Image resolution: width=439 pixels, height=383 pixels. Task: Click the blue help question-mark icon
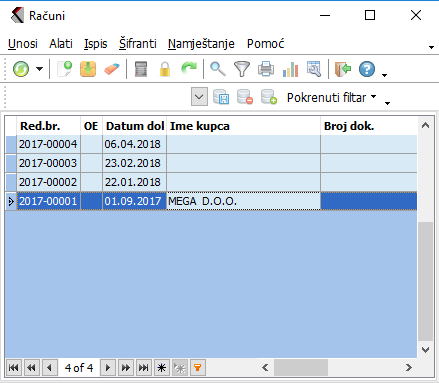(367, 69)
